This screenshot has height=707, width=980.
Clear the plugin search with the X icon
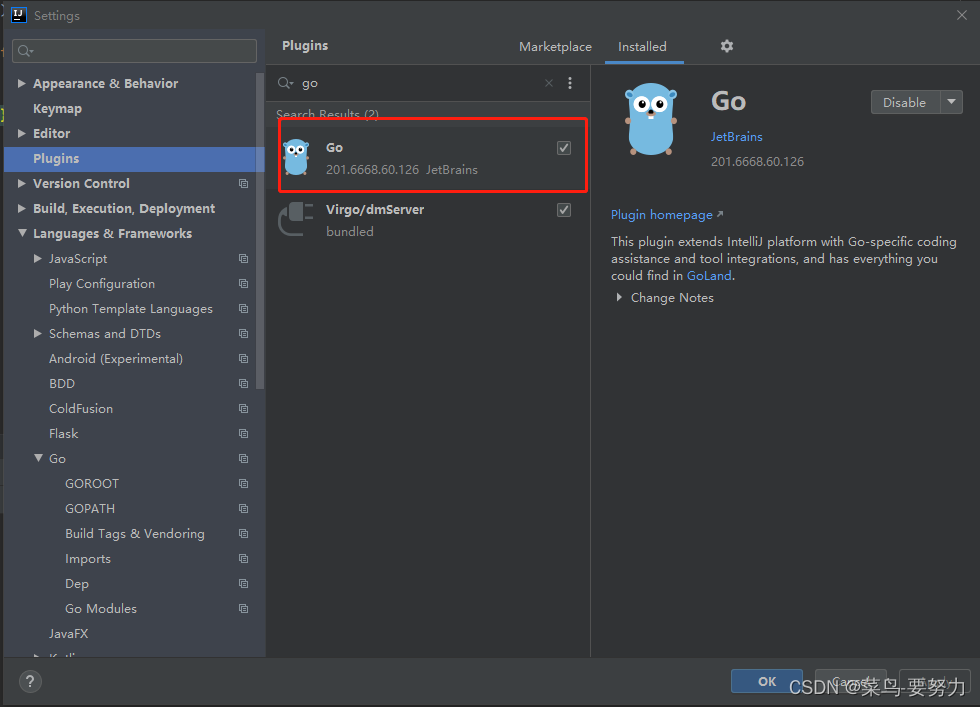point(549,83)
